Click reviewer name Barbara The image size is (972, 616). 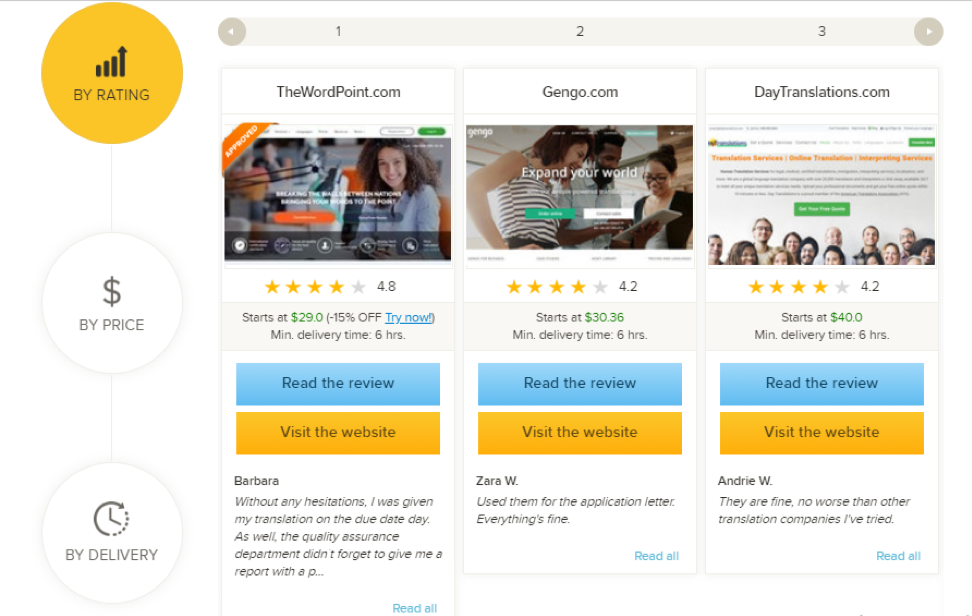pos(257,481)
